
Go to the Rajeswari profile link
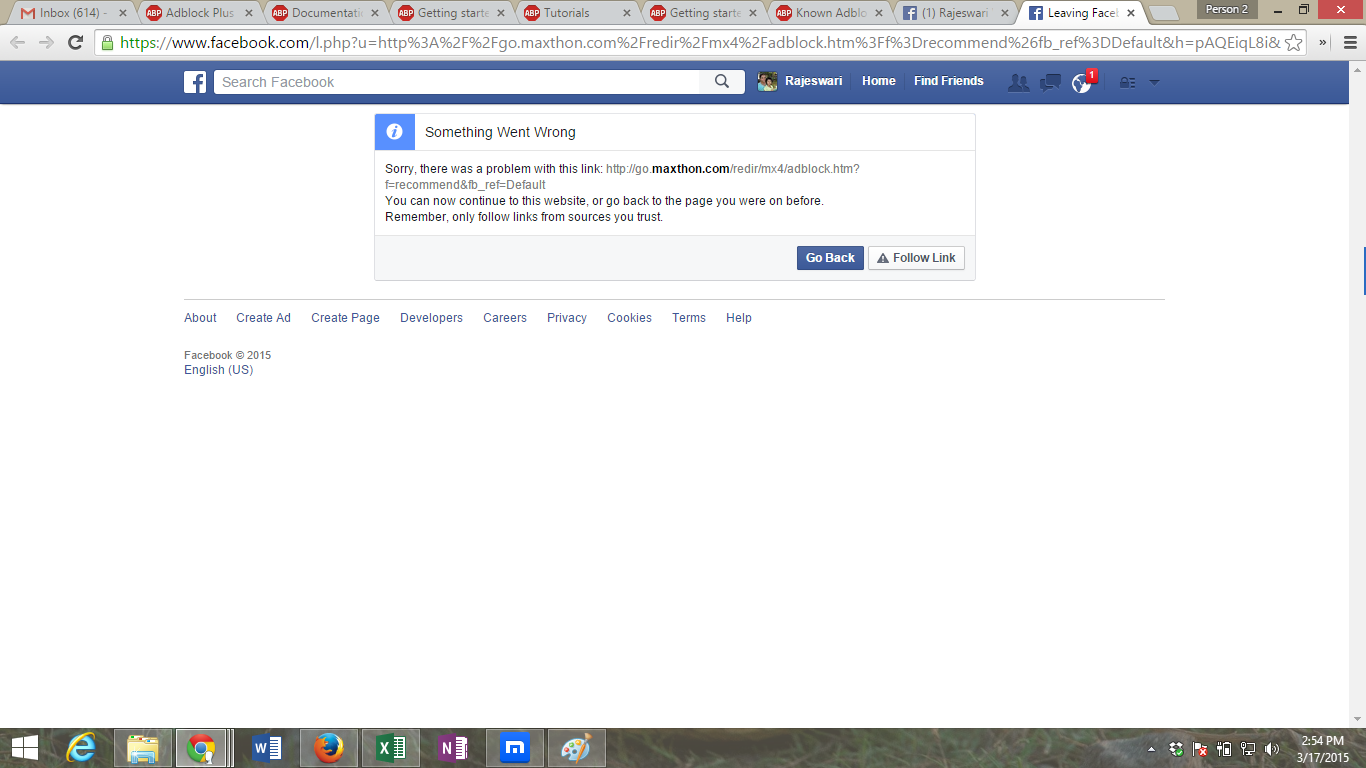(814, 82)
